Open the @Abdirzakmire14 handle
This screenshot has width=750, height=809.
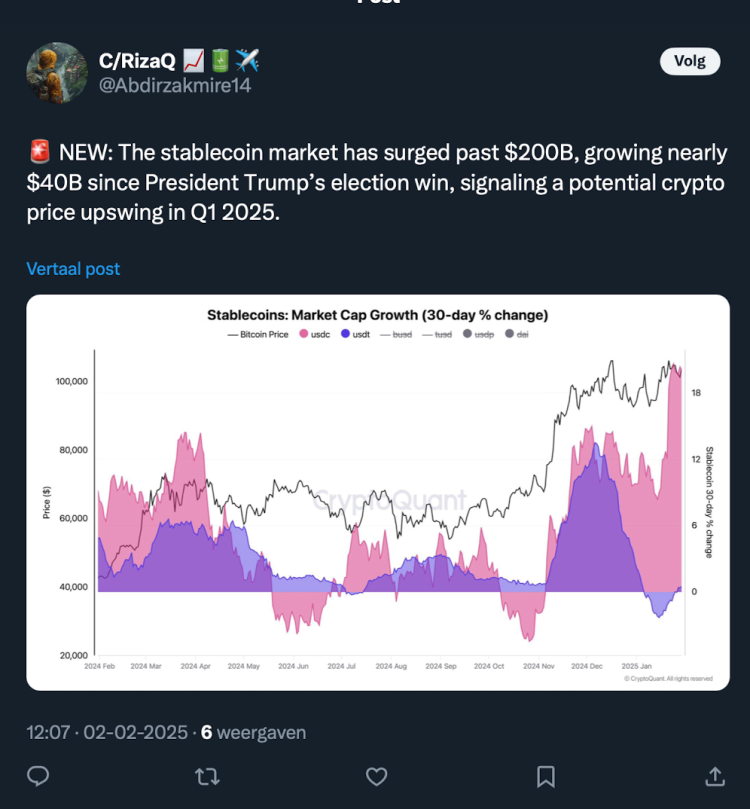coord(174,86)
